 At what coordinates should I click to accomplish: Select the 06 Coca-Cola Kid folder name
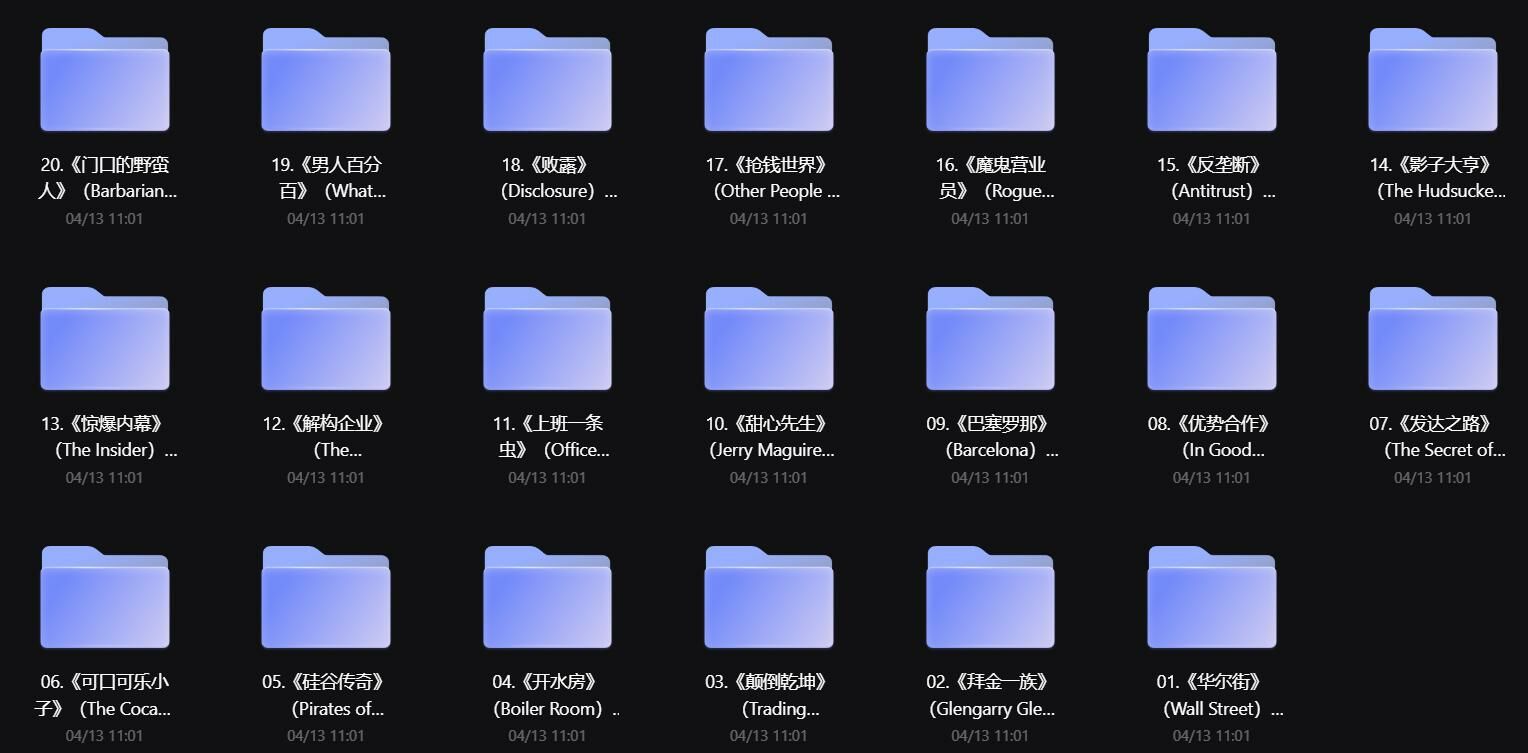coord(104,695)
